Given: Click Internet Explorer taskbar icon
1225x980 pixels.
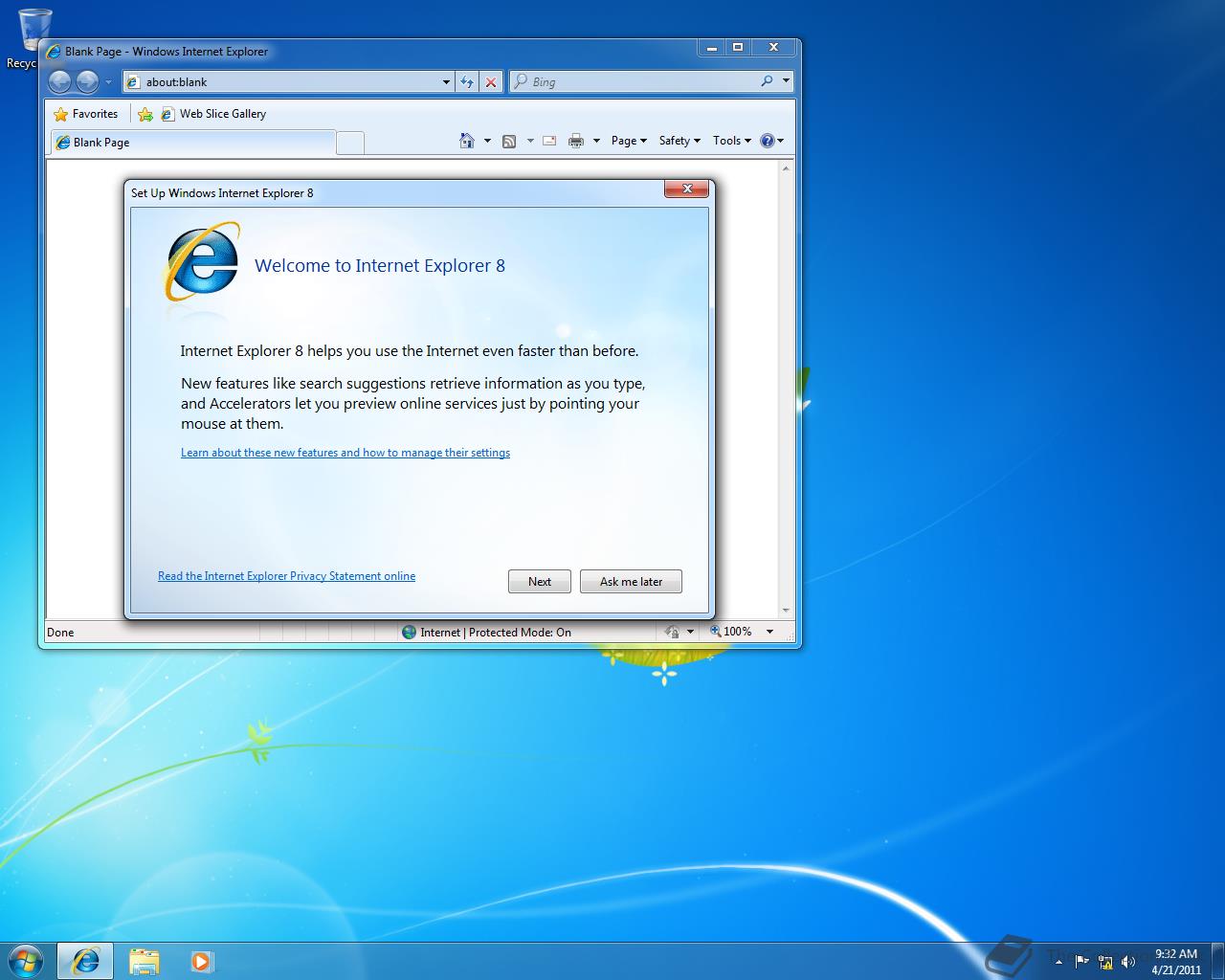Looking at the screenshot, I should 85,961.
